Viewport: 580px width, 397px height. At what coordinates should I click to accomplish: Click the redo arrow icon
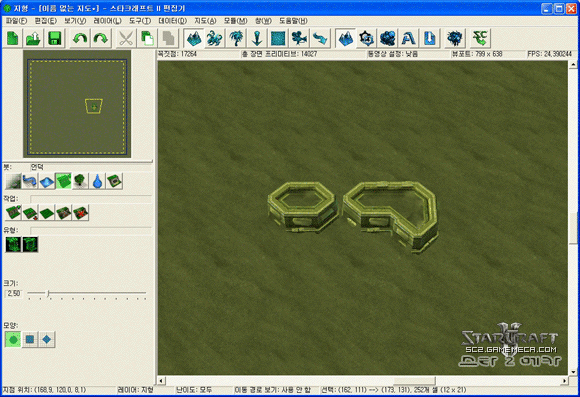[100, 38]
